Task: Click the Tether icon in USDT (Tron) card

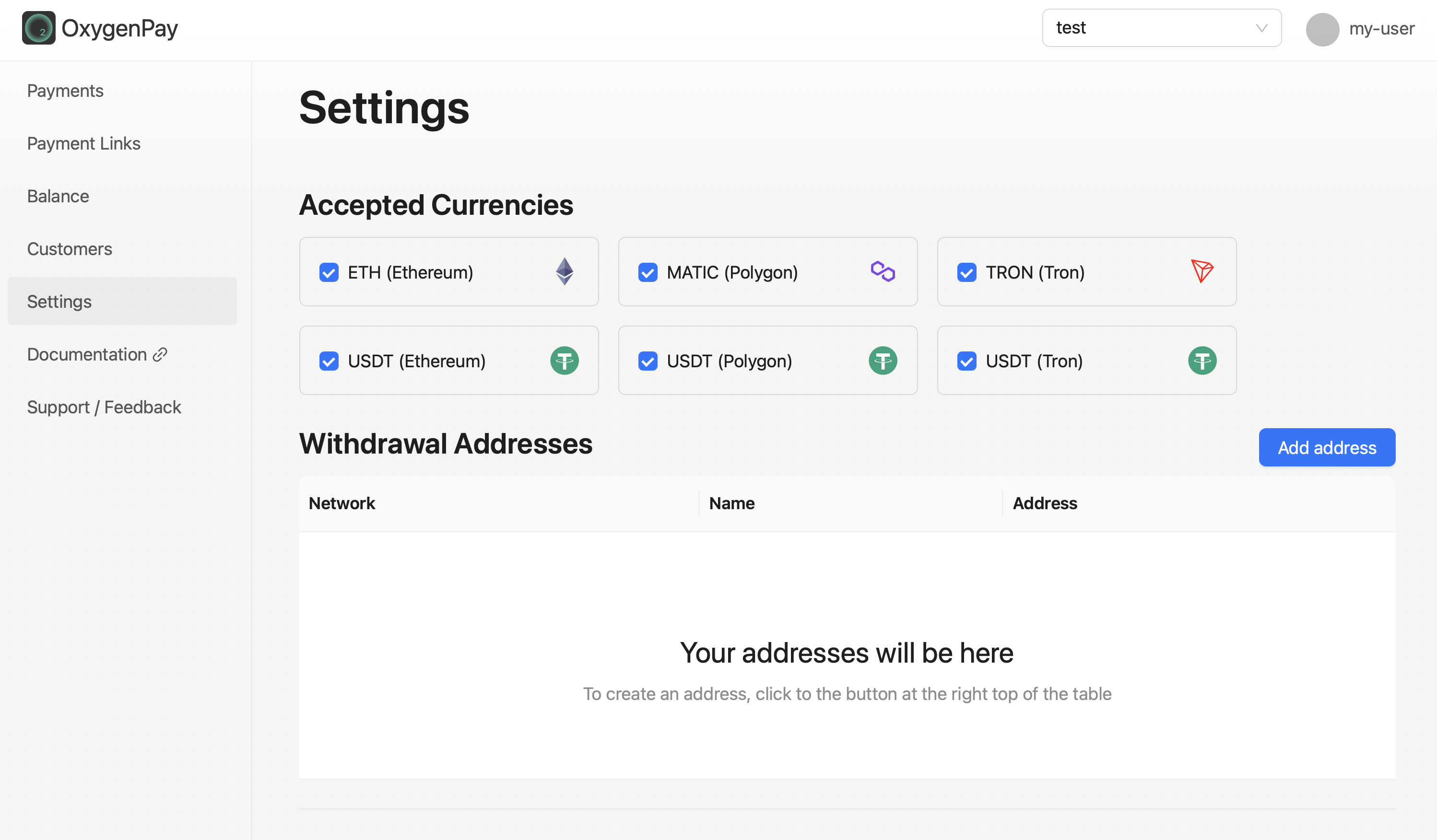Action: tap(1201, 360)
